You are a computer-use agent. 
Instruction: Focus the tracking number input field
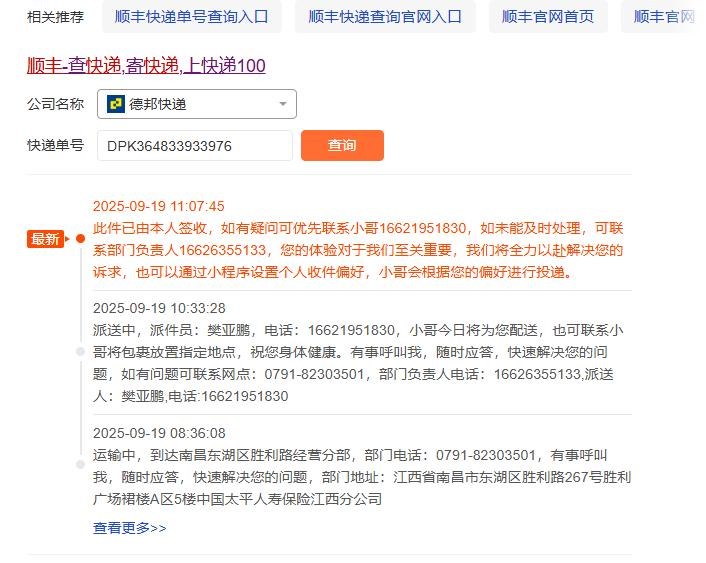pyautogui.click(x=195, y=145)
